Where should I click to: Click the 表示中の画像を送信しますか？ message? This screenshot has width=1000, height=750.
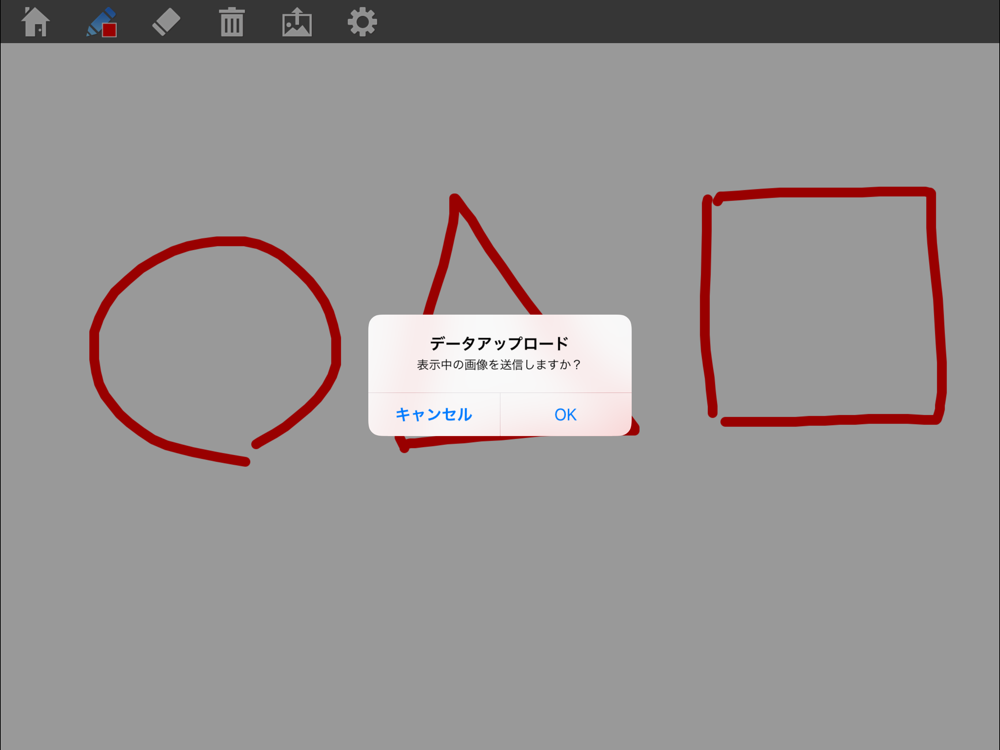pos(499,365)
